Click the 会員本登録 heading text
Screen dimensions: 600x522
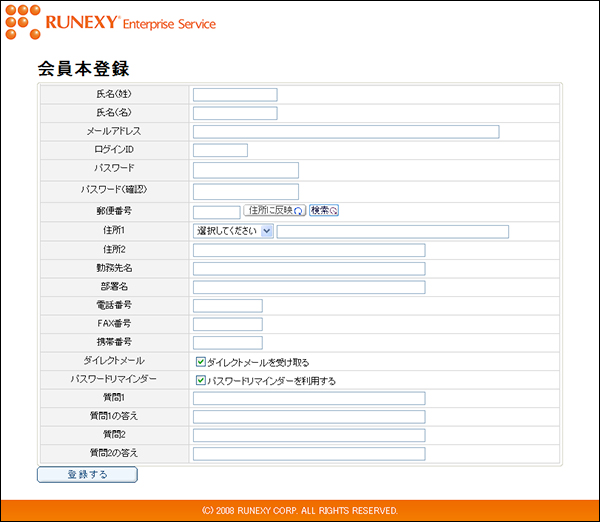pyautogui.click(x=83, y=69)
